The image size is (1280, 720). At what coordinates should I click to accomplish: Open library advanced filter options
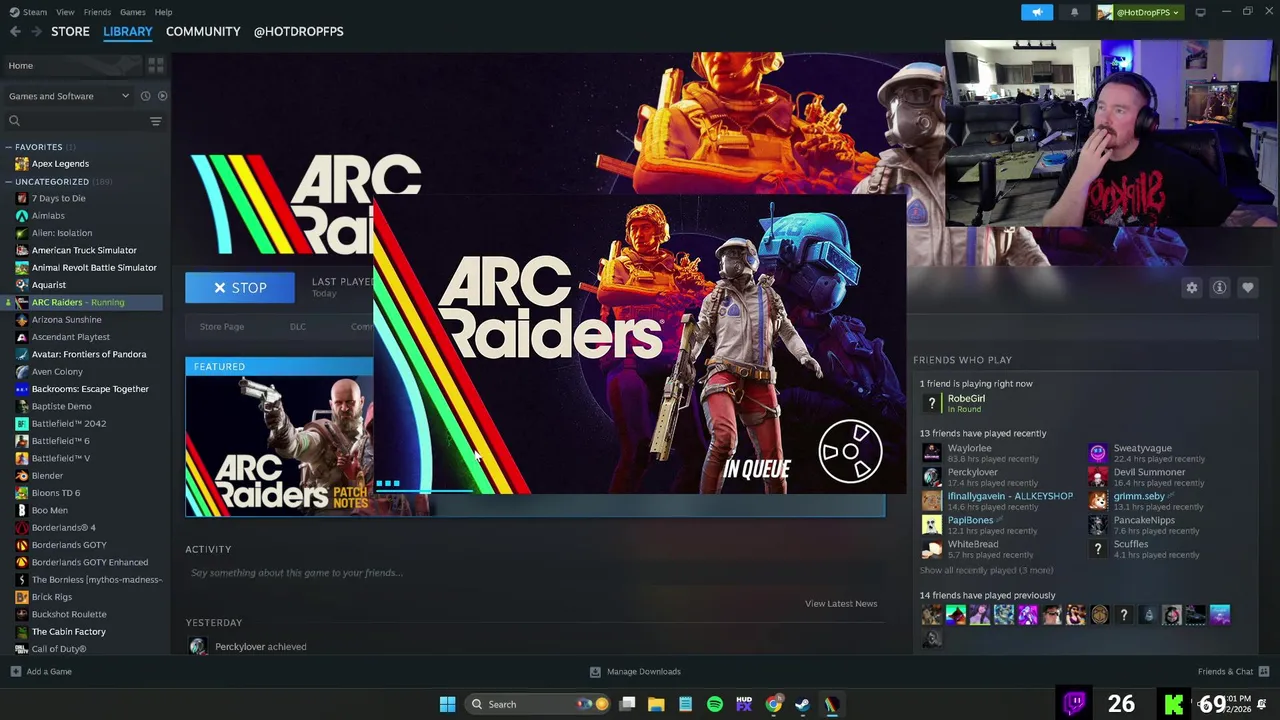155,121
